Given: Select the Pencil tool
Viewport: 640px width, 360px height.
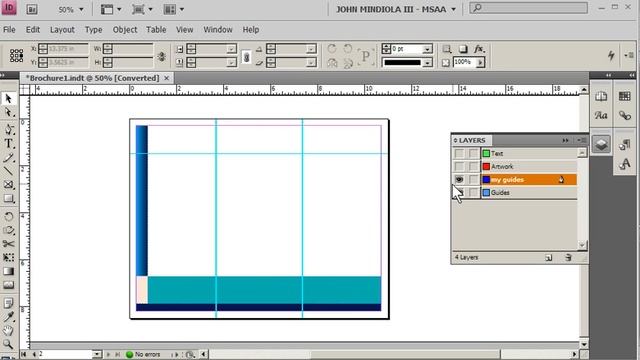Looking at the screenshot, I should [9, 158].
